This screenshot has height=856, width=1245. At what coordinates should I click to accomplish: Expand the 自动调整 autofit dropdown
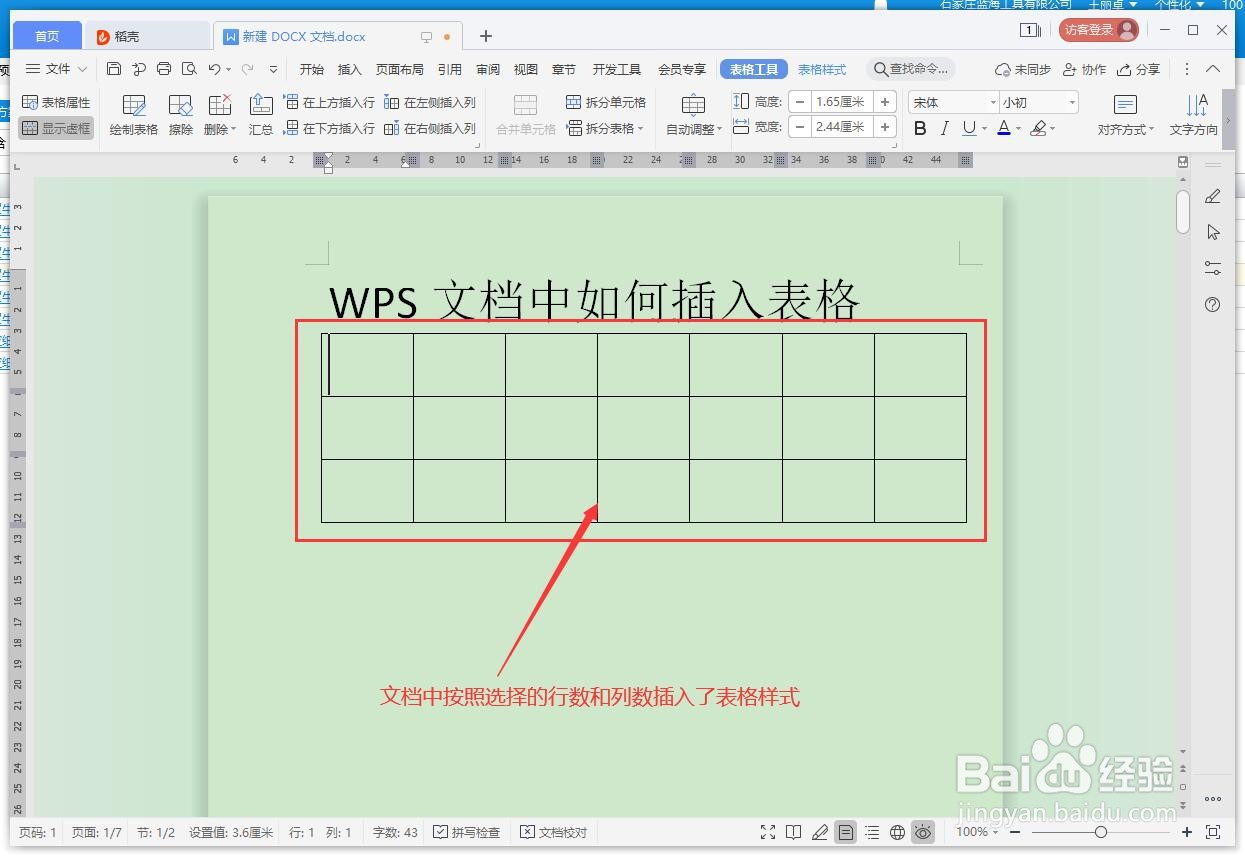coord(693,130)
